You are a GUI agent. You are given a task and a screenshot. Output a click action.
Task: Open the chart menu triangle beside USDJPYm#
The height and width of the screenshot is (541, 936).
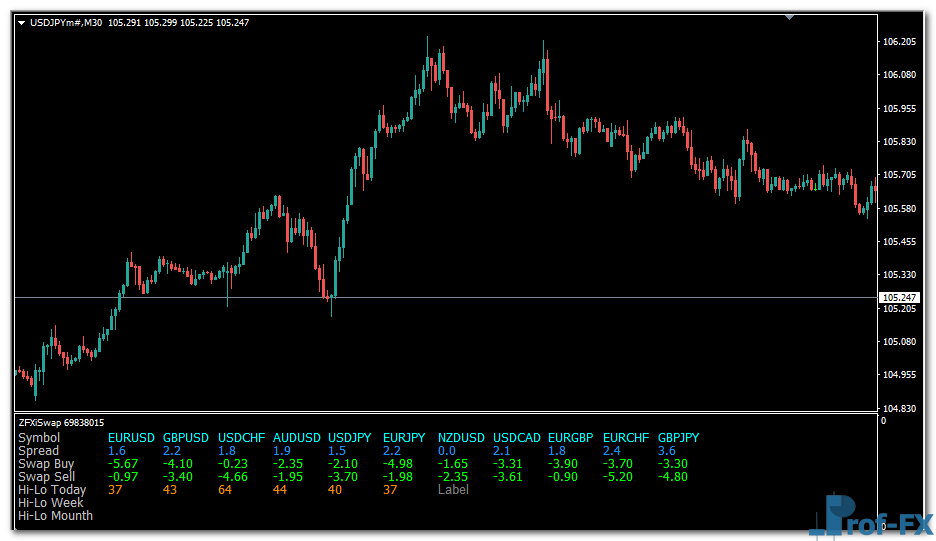(x=22, y=22)
